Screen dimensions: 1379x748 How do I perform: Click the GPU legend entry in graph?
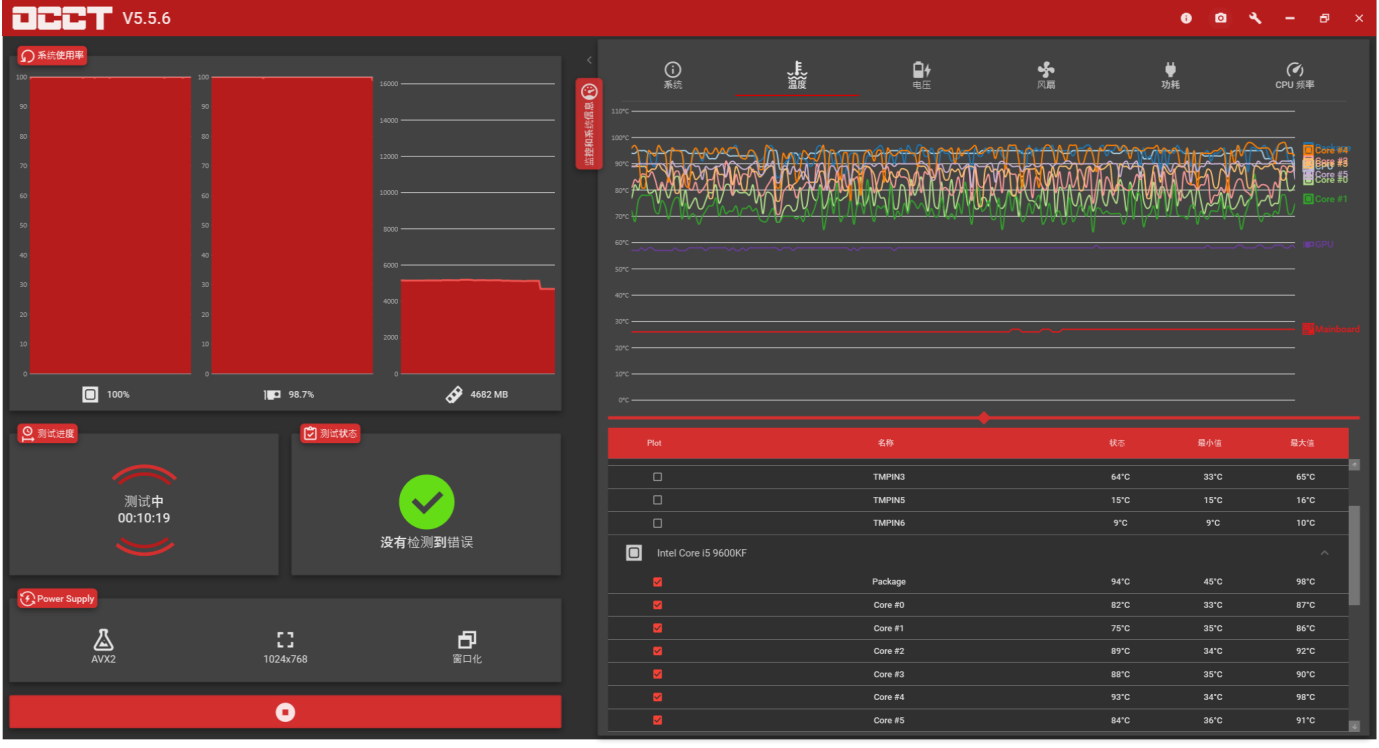coord(1318,244)
